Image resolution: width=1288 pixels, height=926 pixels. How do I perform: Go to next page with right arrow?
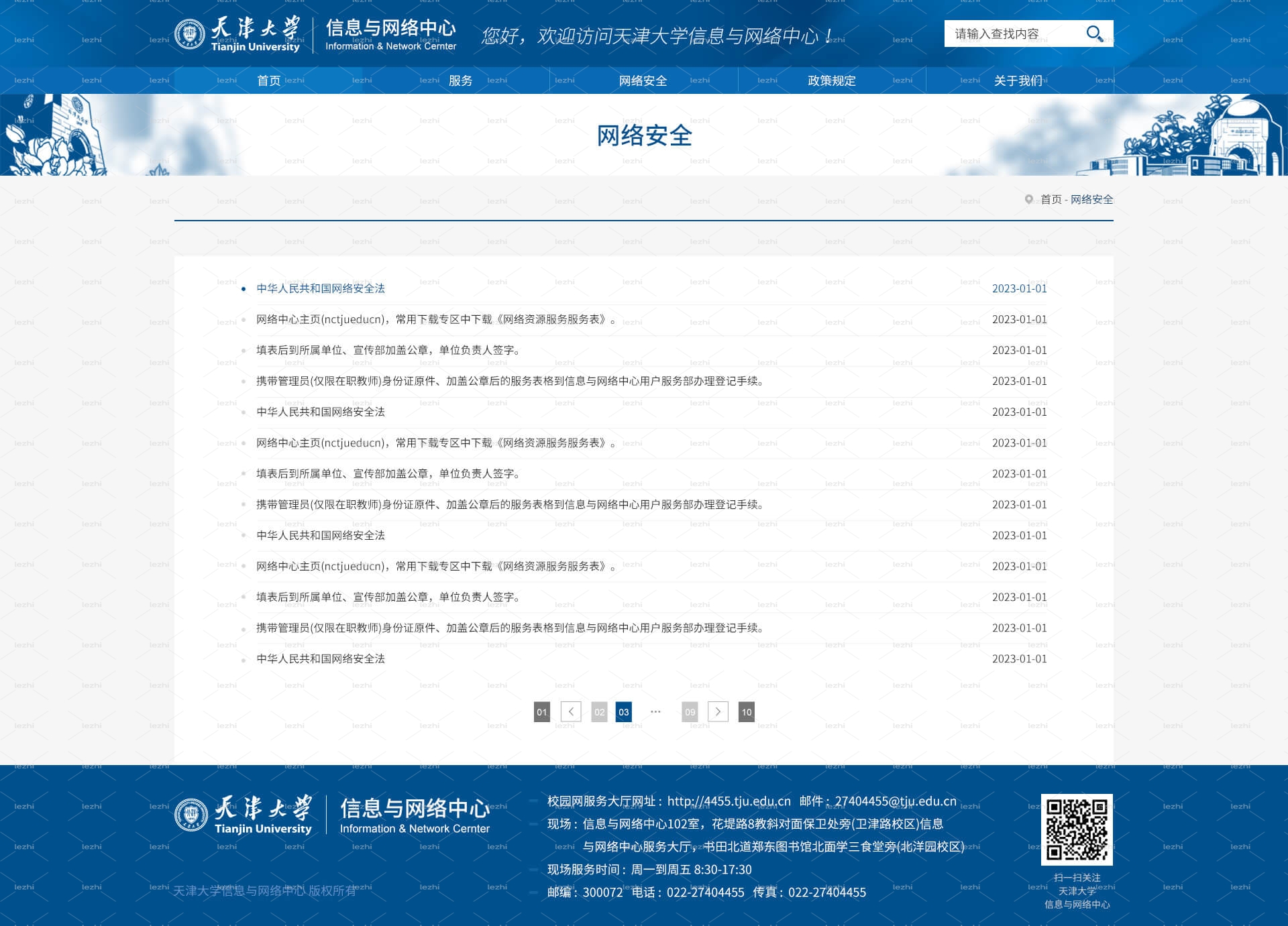tap(718, 712)
